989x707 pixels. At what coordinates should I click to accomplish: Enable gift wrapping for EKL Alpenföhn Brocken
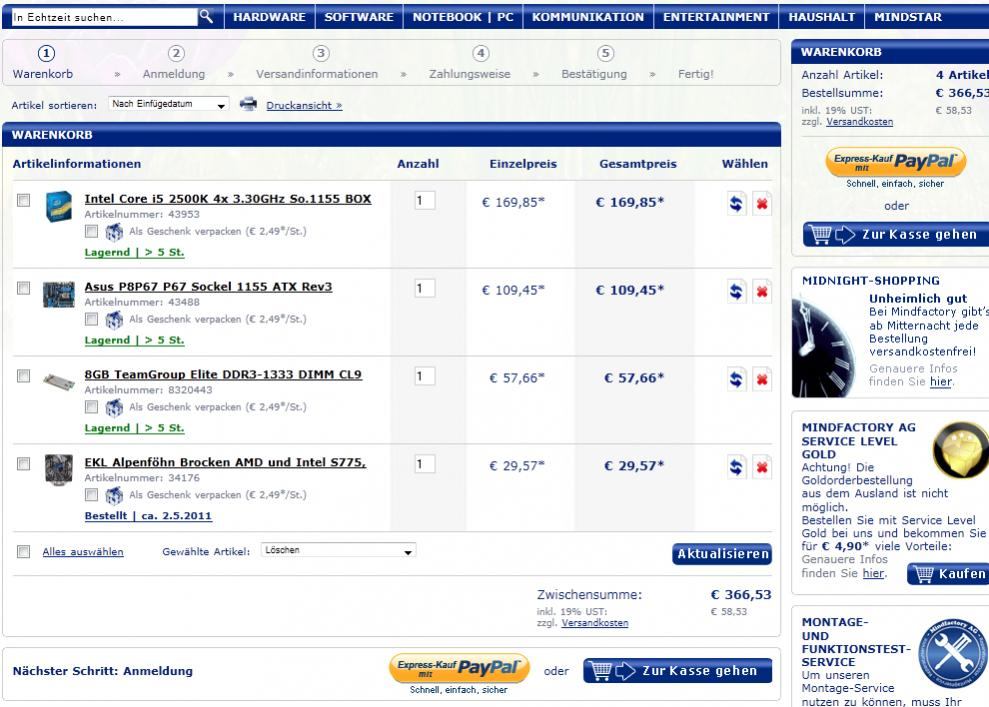(91, 494)
